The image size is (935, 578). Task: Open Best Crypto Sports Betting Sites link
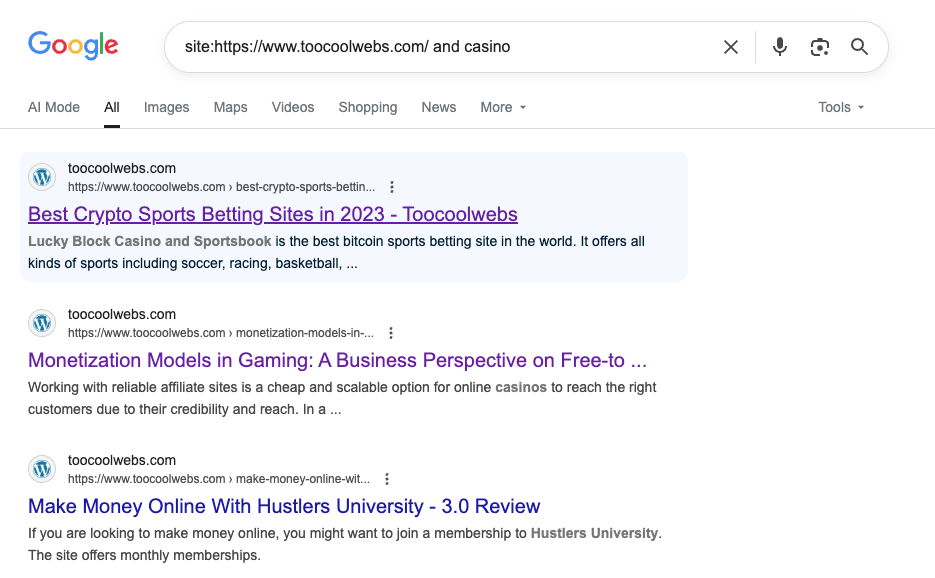click(273, 214)
